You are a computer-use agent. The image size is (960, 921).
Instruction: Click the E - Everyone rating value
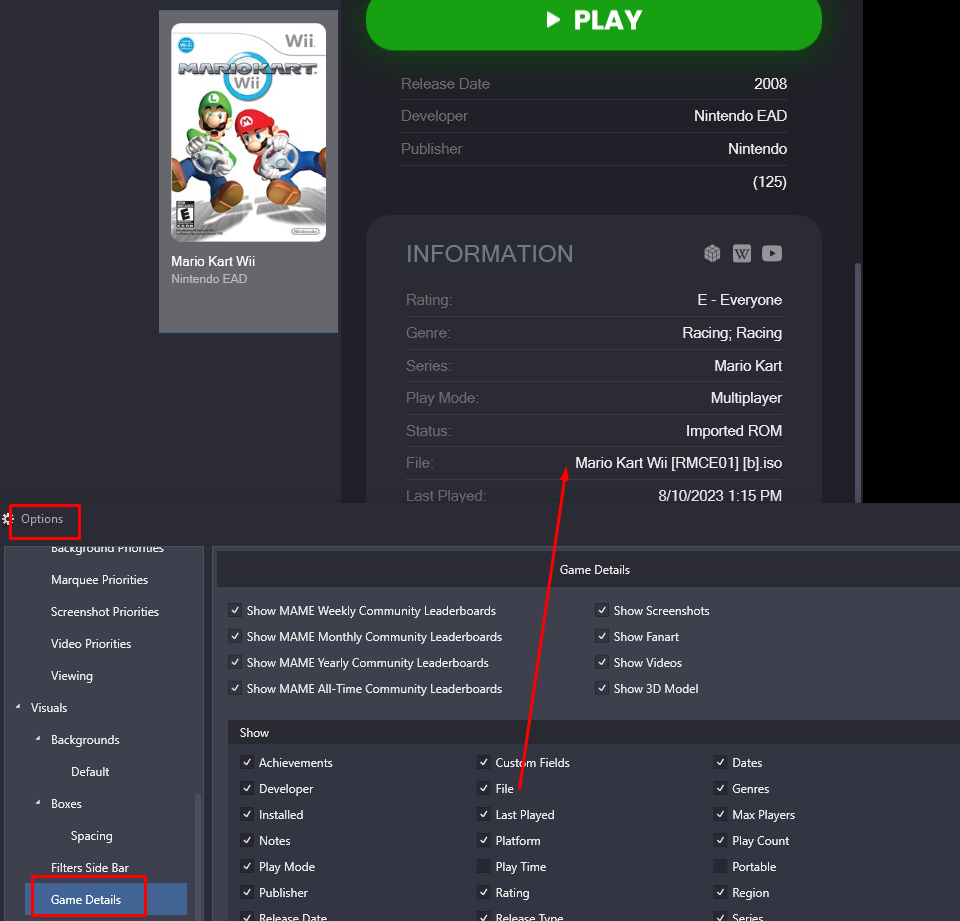[x=740, y=300]
